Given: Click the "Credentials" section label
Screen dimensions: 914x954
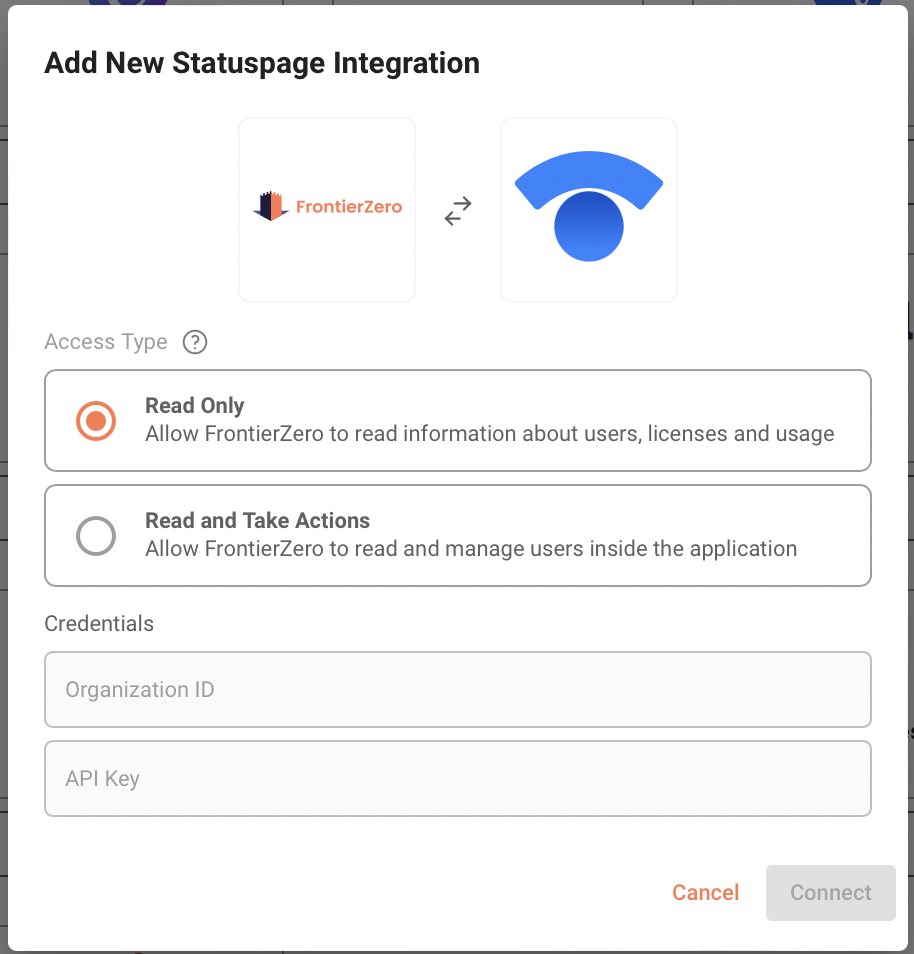Looking at the screenshot, I should pos(99,624).
